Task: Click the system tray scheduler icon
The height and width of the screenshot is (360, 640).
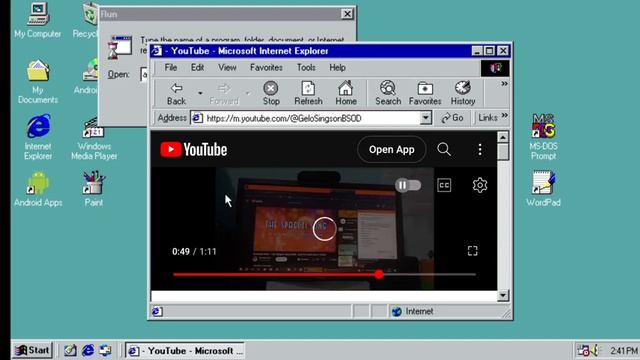Action: pos(583,350)
